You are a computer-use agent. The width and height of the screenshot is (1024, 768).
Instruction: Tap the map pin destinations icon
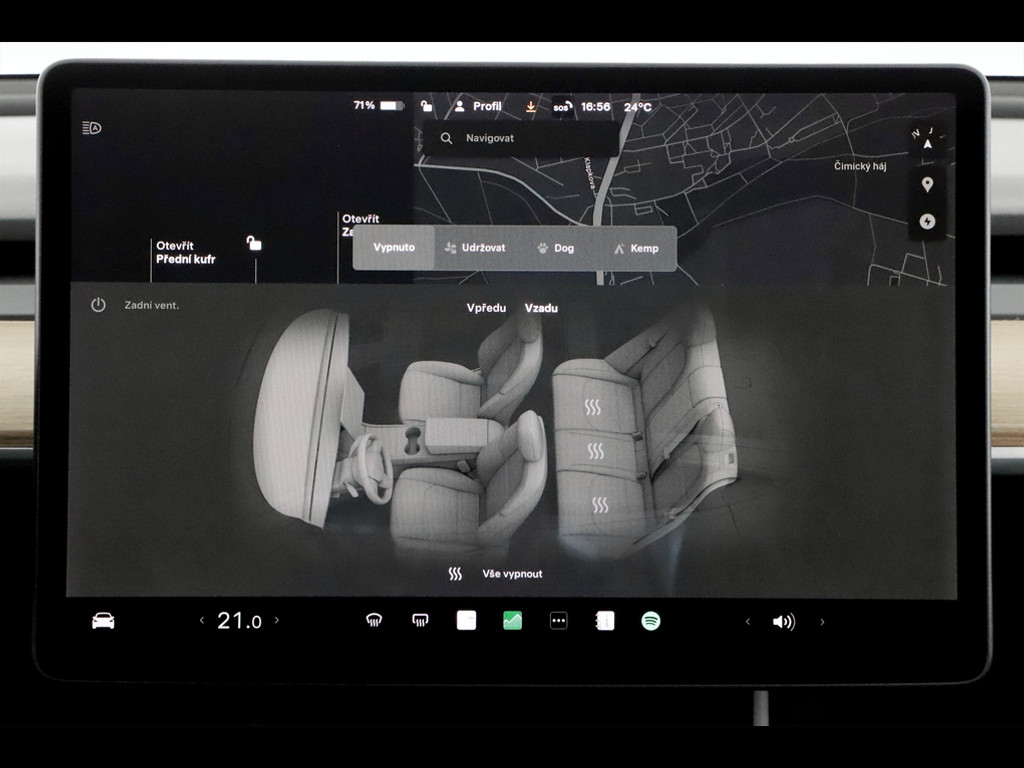[927, 184]
